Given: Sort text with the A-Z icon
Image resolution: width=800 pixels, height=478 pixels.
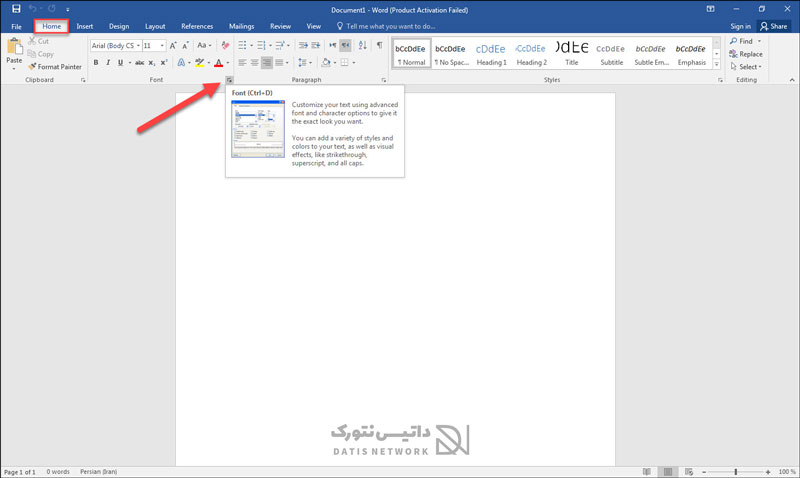Looking at the screenshot, I should click(363, 45).
